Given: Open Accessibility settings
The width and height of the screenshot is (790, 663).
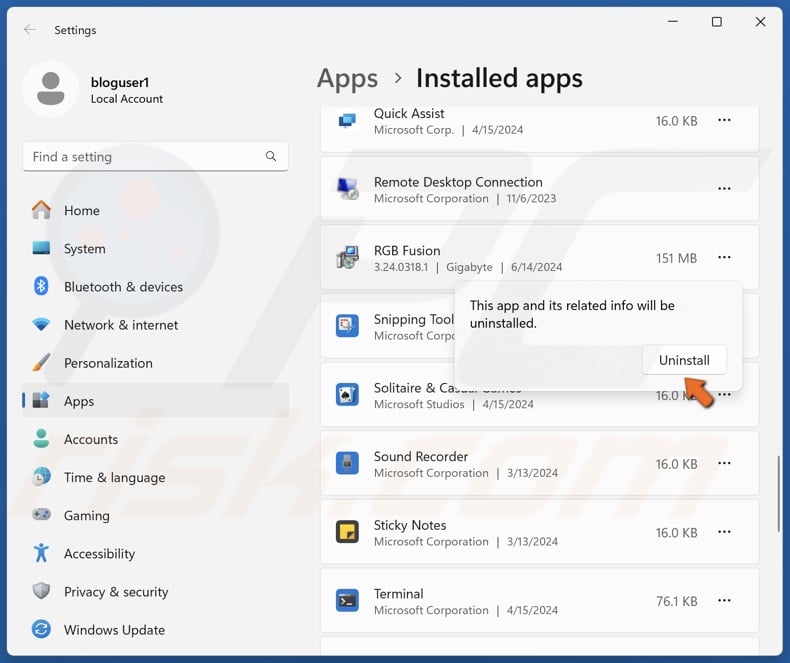Looking at the screenshot, I should tap(156, 554).
